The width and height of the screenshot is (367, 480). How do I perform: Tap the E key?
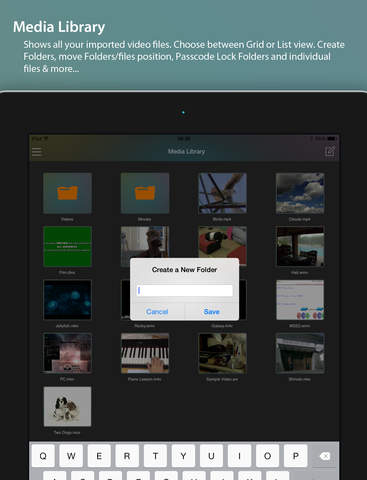(x=99, y=456)
